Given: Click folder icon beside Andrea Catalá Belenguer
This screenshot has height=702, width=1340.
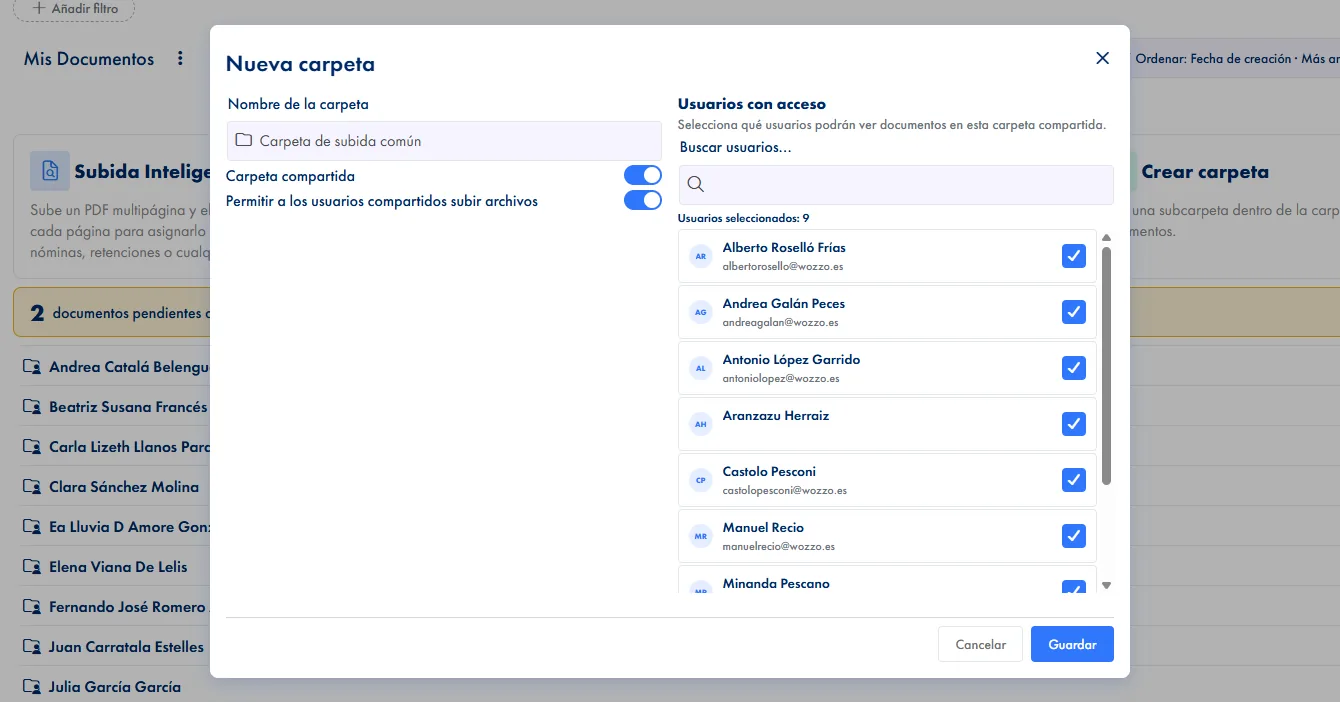Looking at the screenshot, I should (32, 367).
